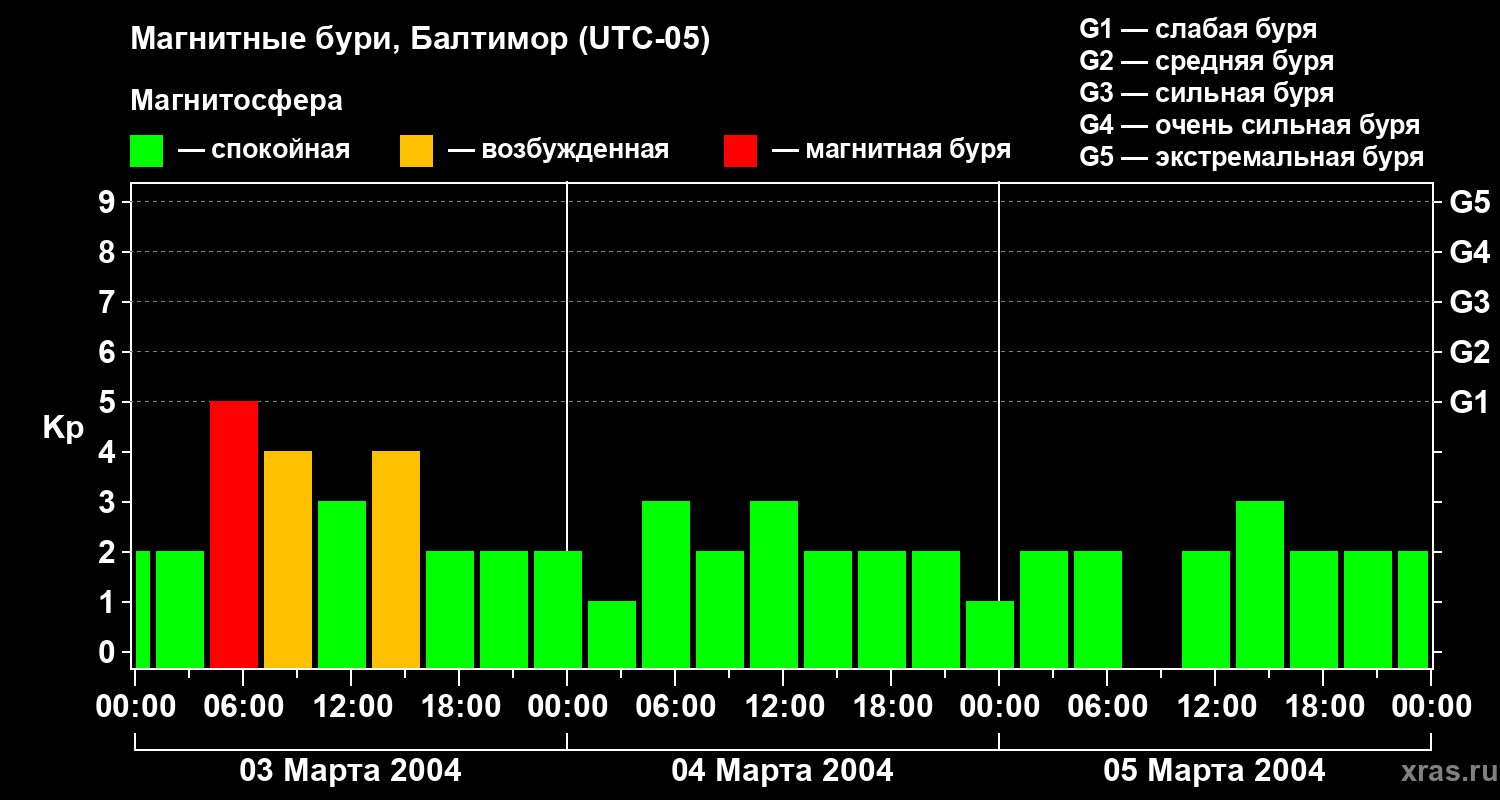1500x800 pixels.
Task: Click the '18:00' time label under 03 Марта
Action: (x=459, y=707)
